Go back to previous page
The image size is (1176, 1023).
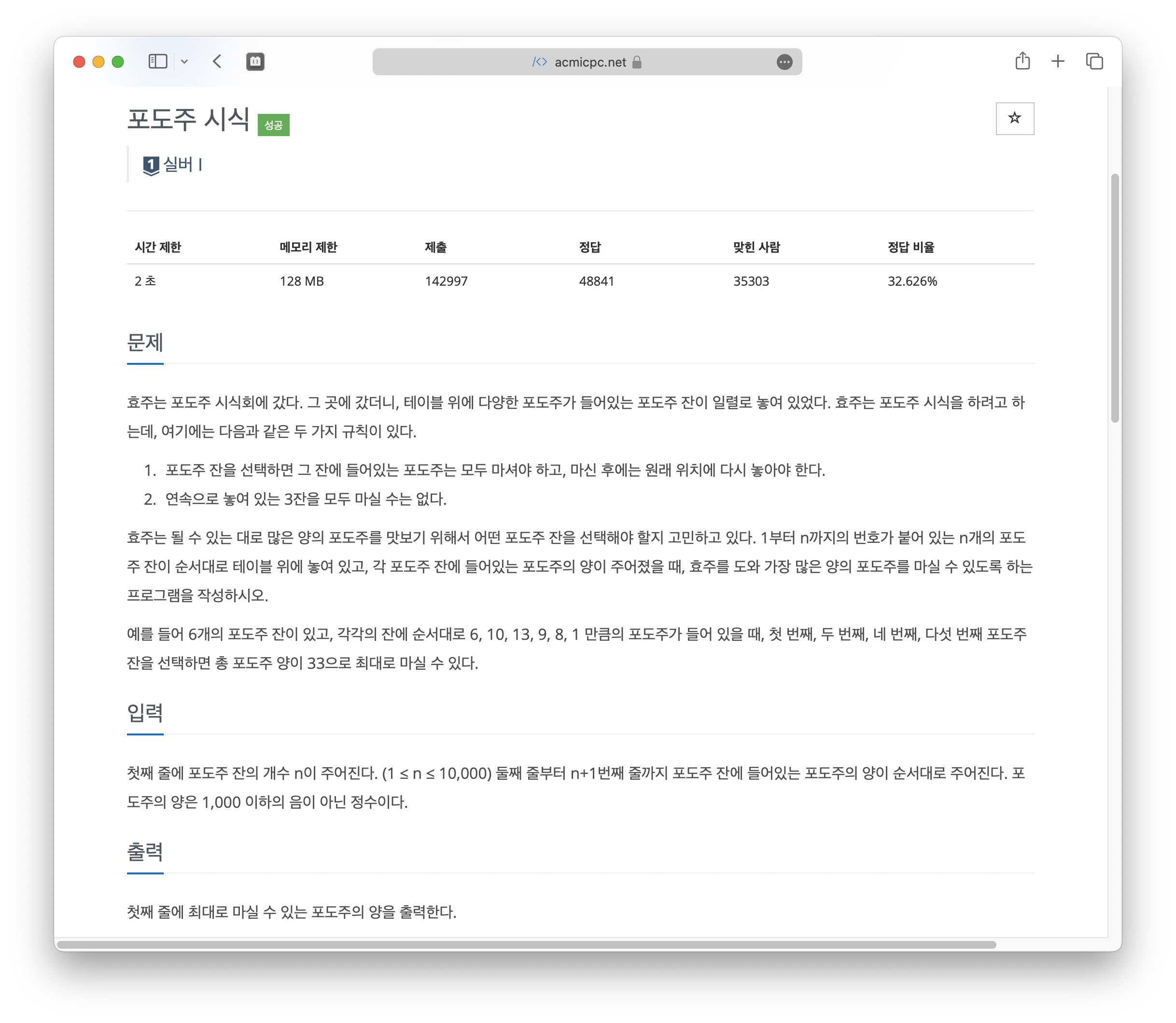217,62
